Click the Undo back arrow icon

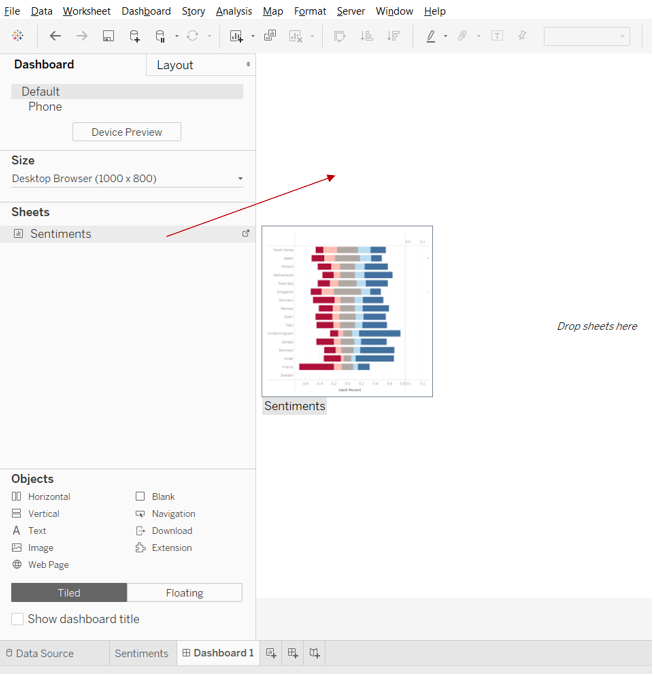pos(55,36)
